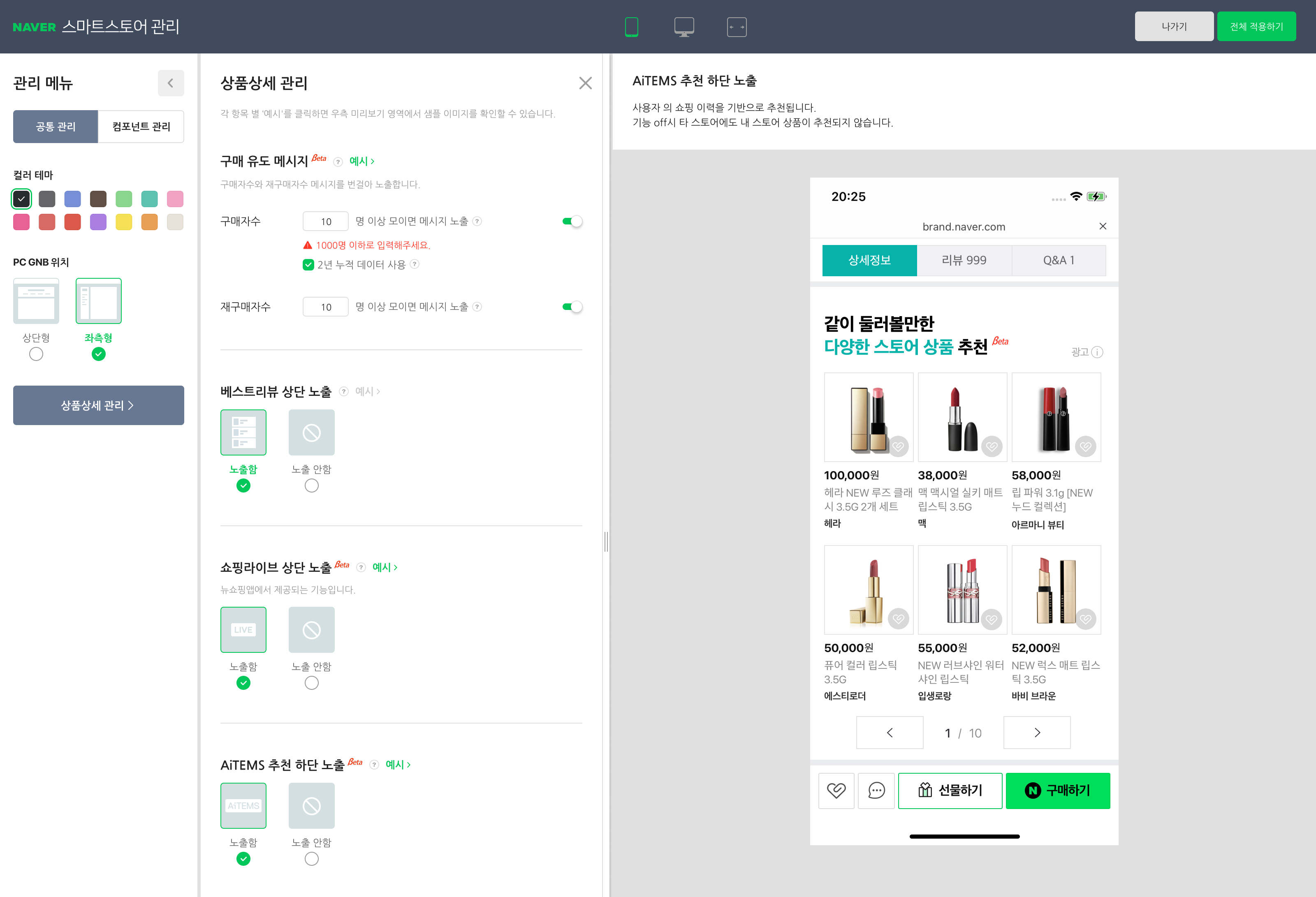Switch to desktop monitor preview icon

click(684, 27)
